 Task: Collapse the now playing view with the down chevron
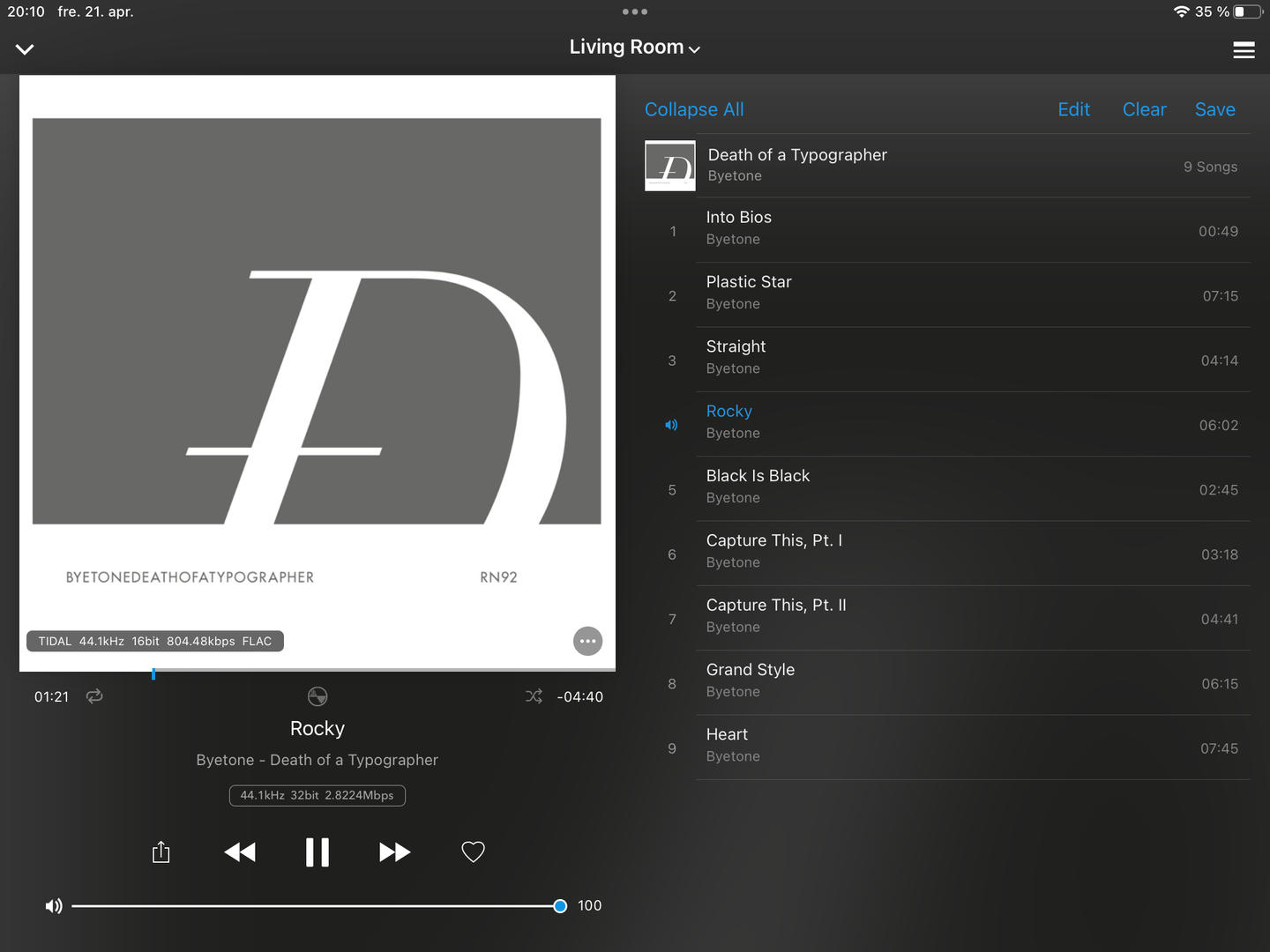(x=25, y=49)
